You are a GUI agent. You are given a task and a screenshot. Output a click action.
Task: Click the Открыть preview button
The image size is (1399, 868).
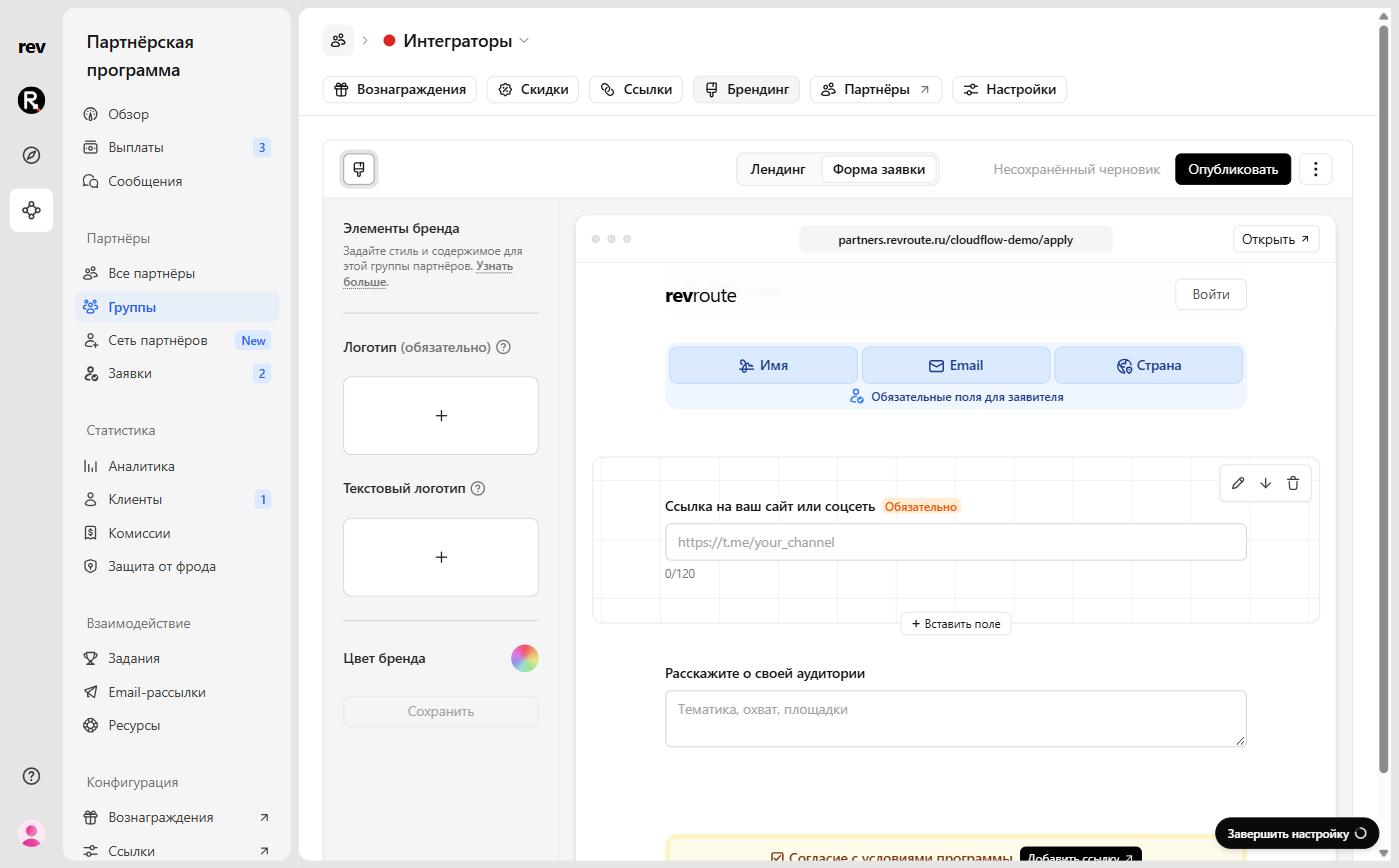click(x=1276, y=239)
